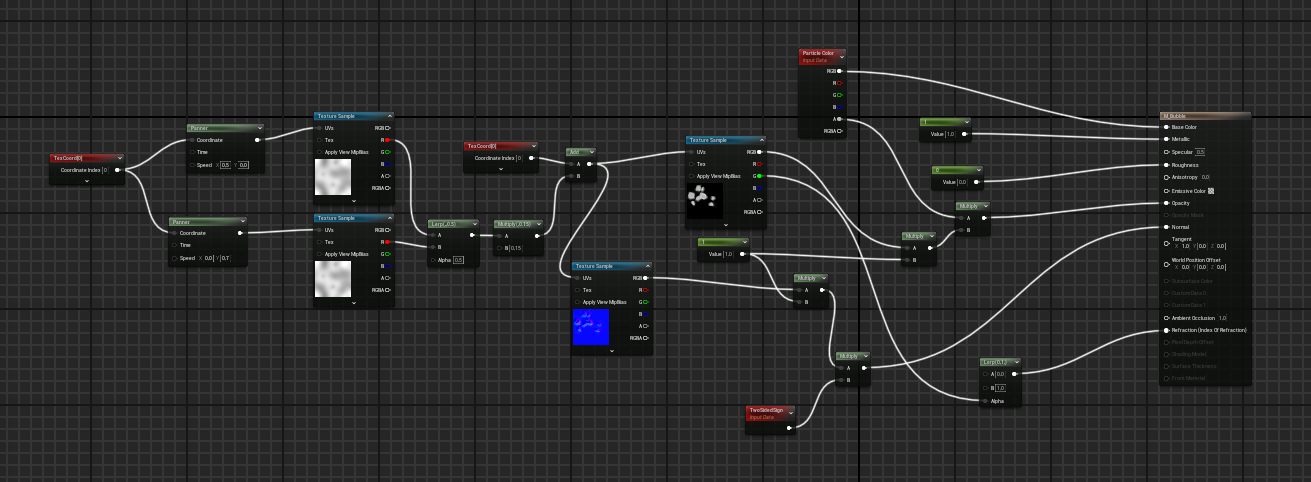Click the Alpha value field on Lerp(,,0.5)

pos(458,260)
